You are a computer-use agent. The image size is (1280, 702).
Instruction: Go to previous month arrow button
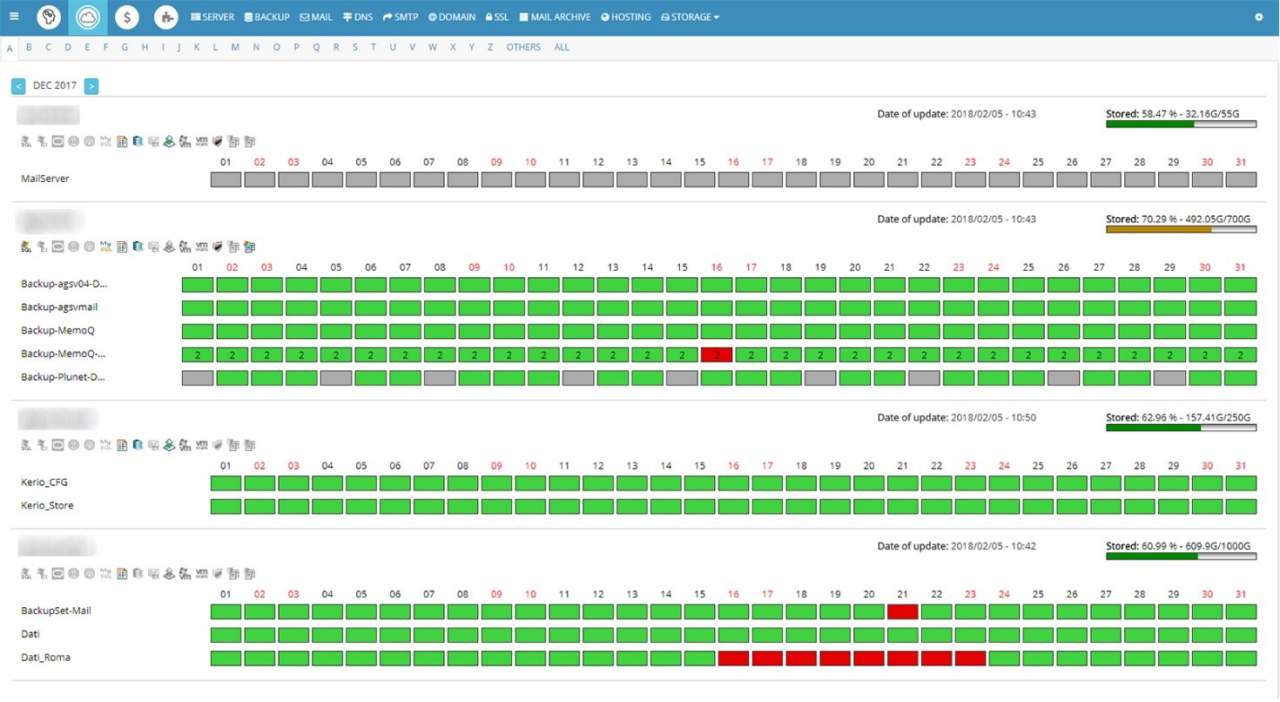[18, 86]
